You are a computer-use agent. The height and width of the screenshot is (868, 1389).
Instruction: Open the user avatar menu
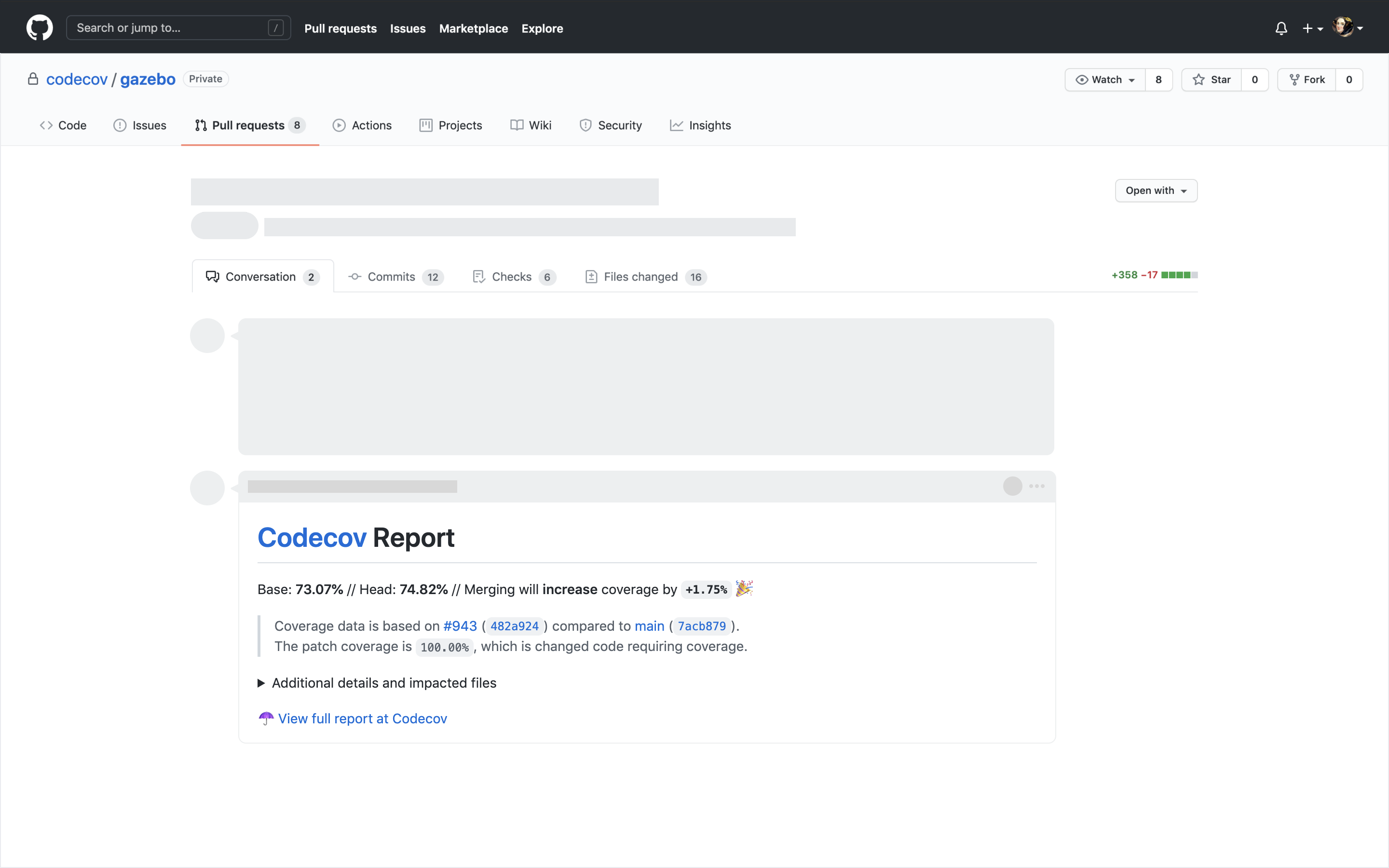tap(1348, 27)
